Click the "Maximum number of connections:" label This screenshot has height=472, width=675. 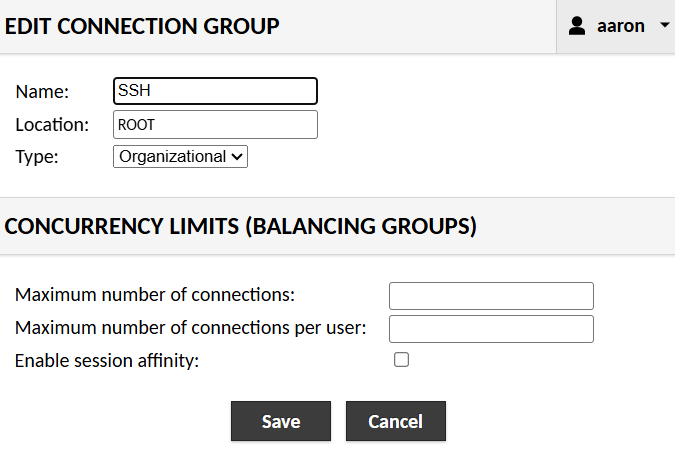click(155, 295)
